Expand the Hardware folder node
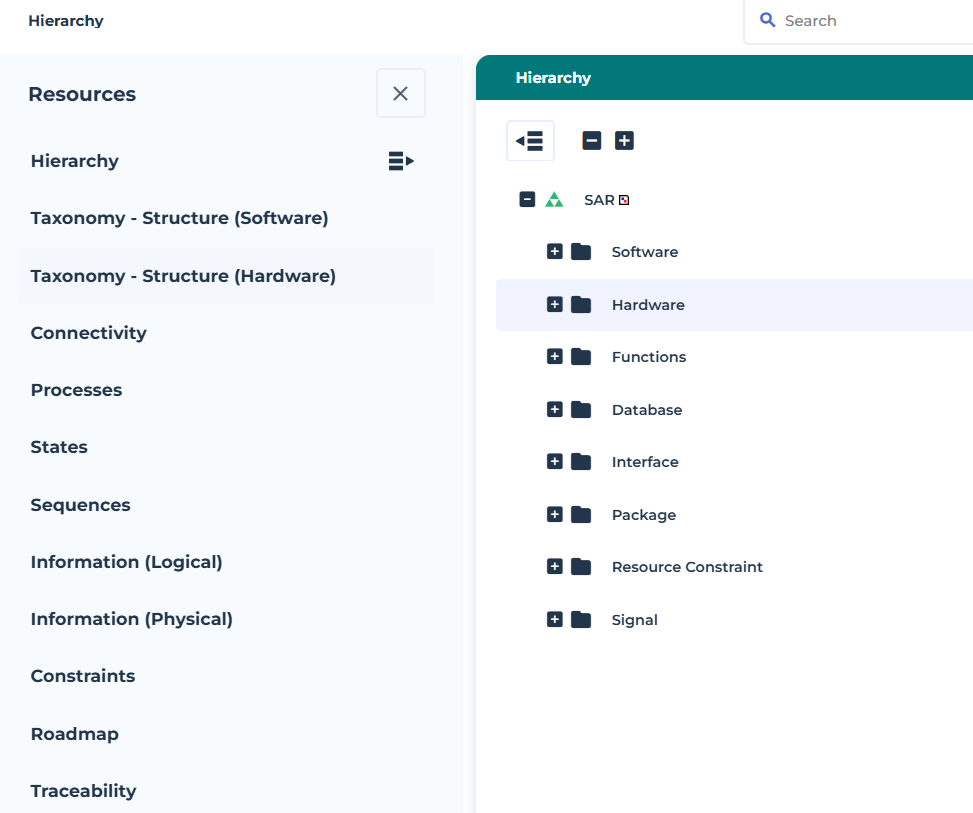The width and height of the screenshot is (973, 813). point(555,305)
